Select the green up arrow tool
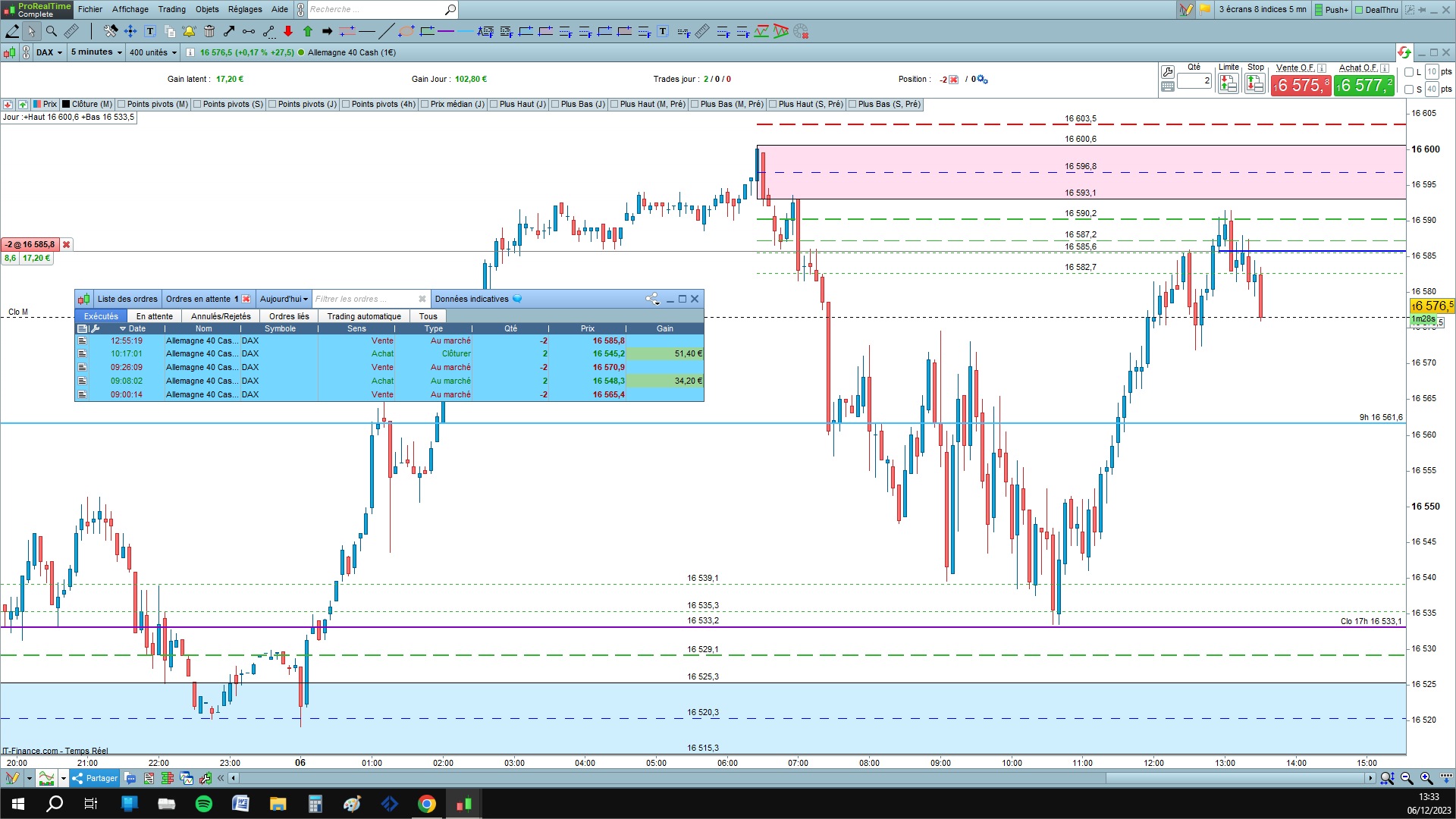1456x819 pixels. click(308, 31)
